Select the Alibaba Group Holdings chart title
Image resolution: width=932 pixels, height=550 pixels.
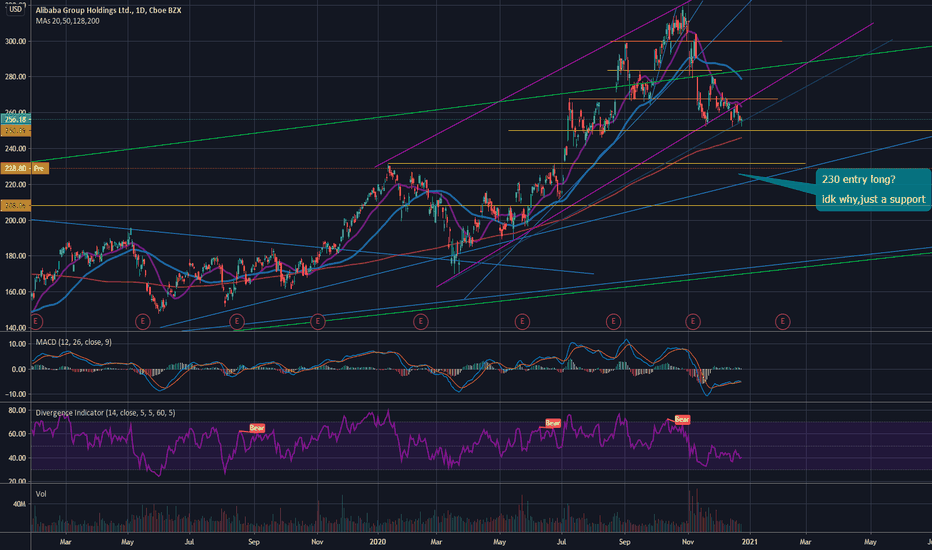tap(108, 10)
